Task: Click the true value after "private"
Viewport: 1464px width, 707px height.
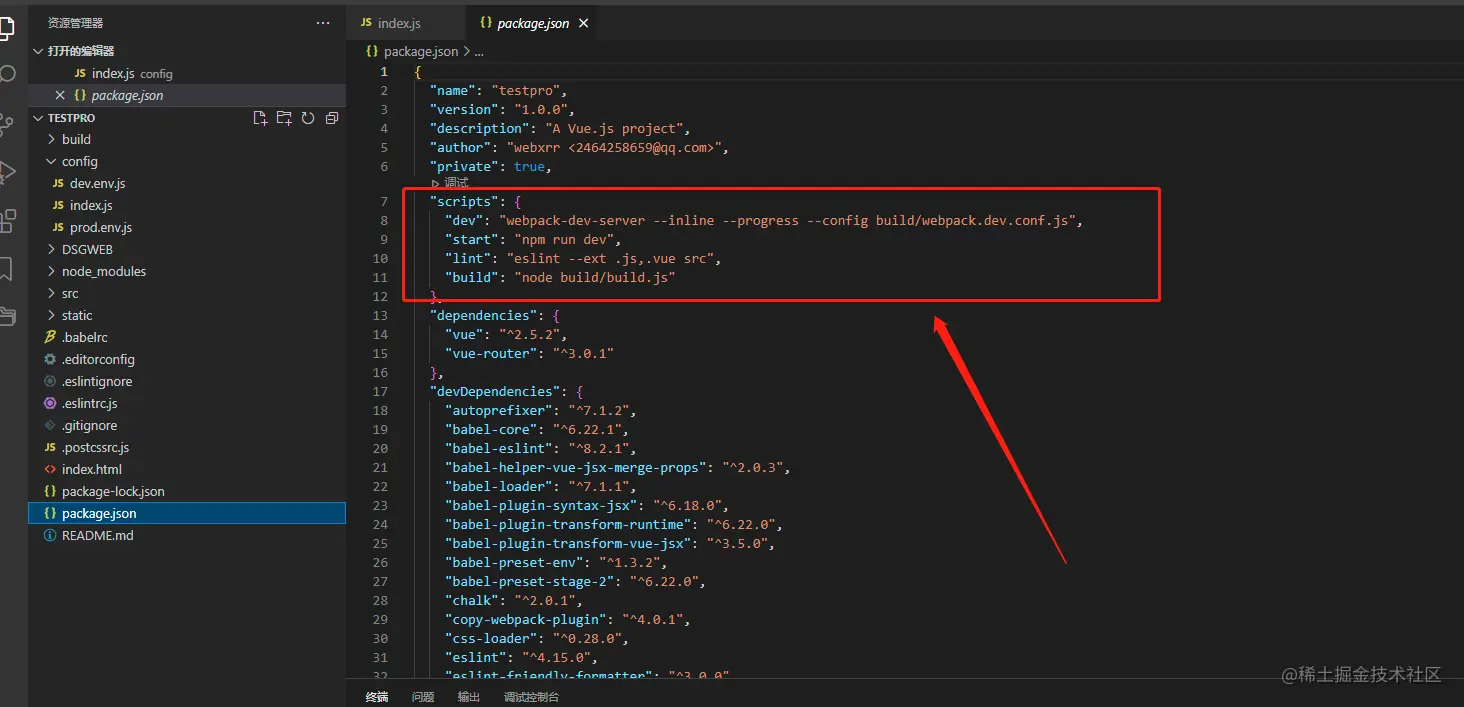Action: pos(529,167)
